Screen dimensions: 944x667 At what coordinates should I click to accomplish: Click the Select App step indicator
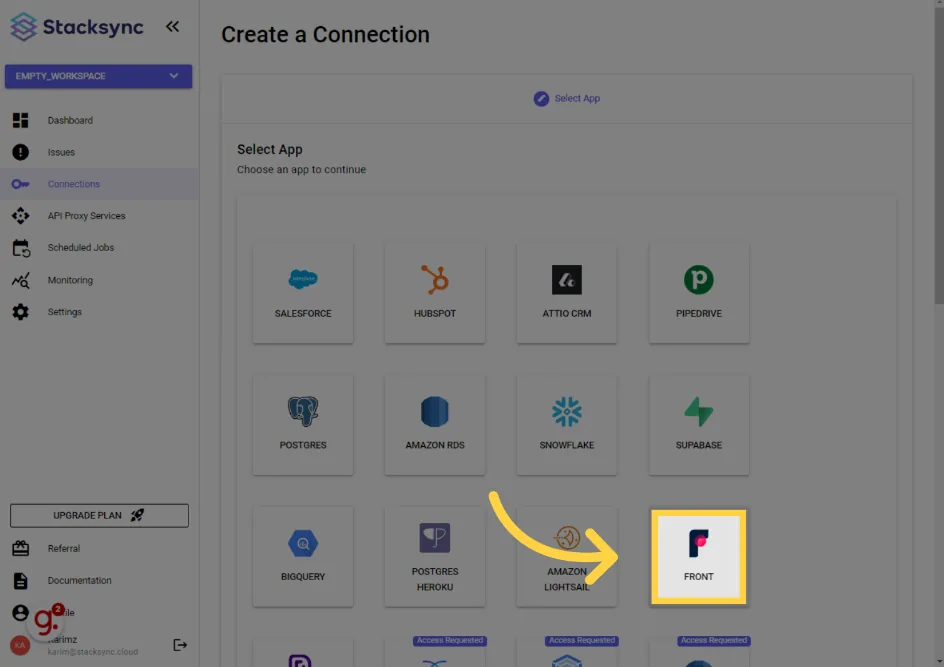tap(567, 98)
